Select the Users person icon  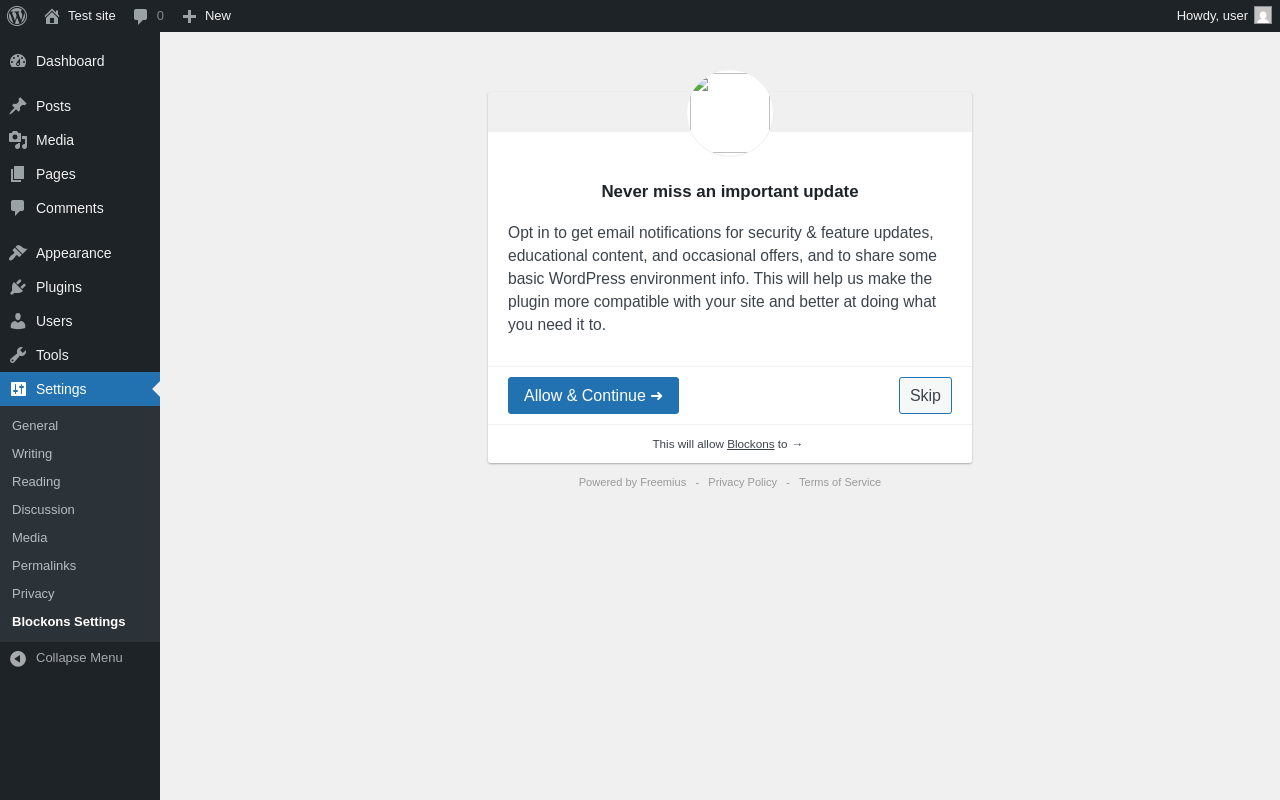tap(18, 321)
